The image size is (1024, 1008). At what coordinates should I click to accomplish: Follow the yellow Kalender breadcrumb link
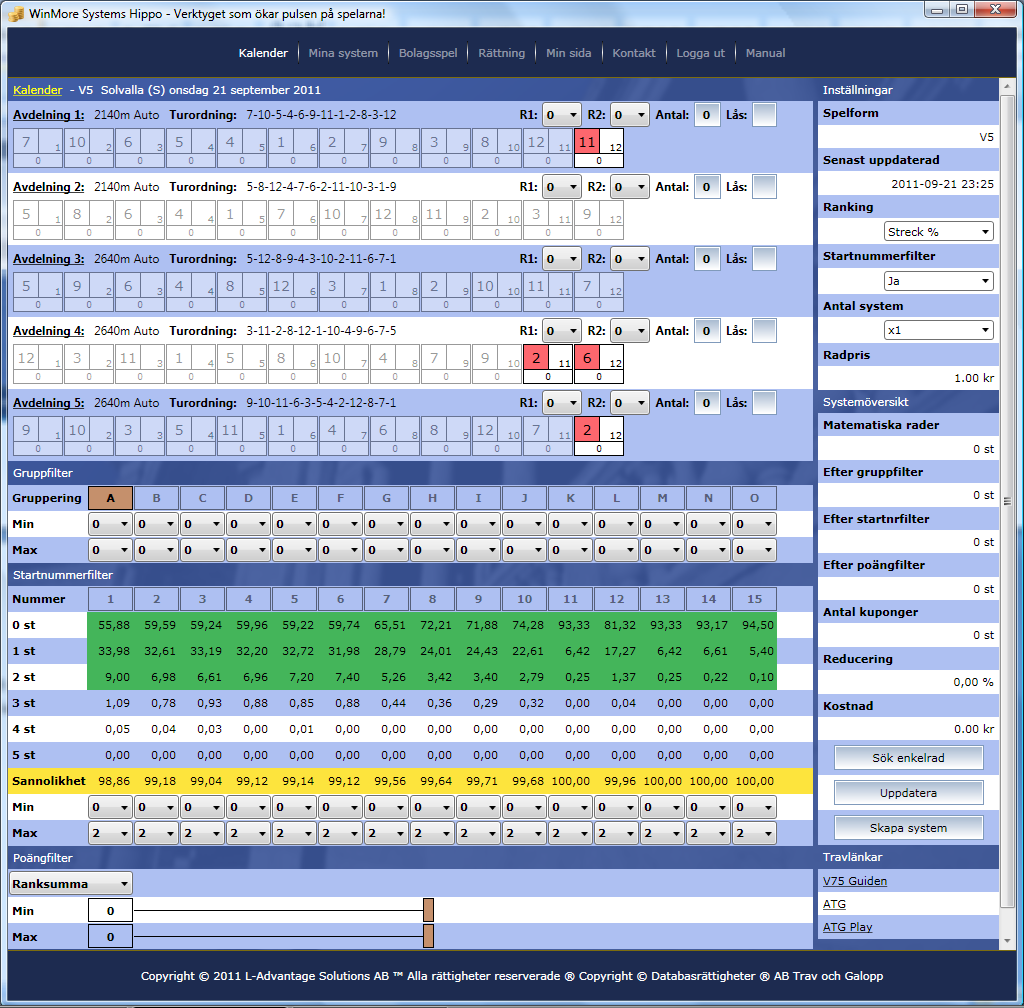pos(37,90)
